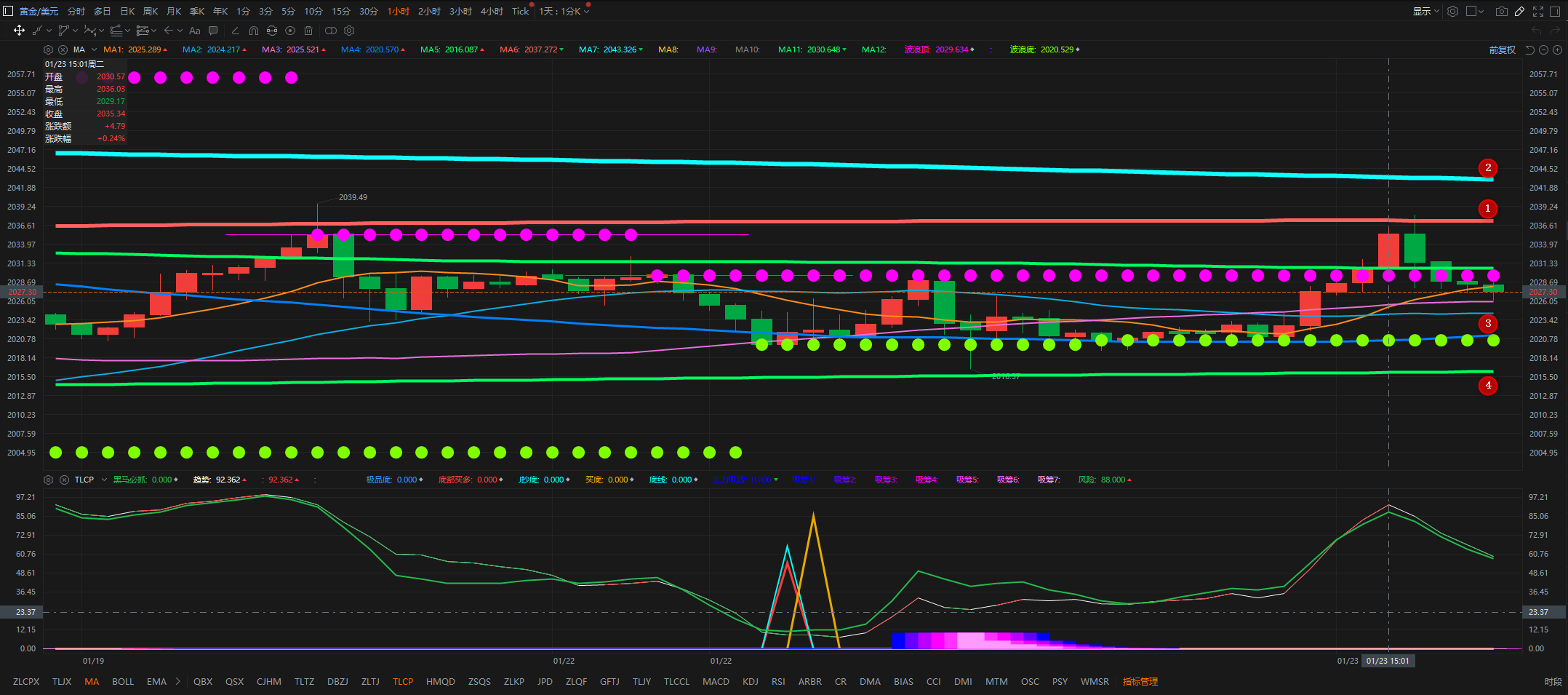This screenshot has width=1568, height=695.
Task: Select the text annotation Aa tool
Action: click(194, 31)
